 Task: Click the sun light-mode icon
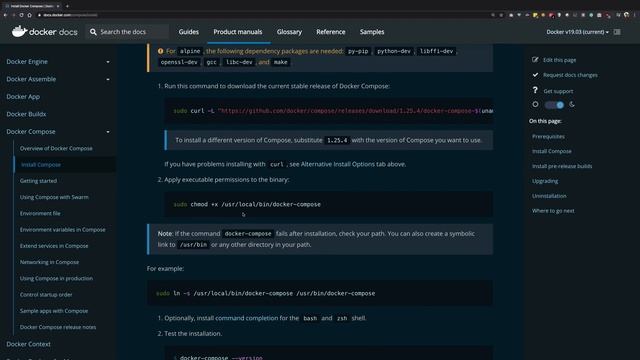535,104
